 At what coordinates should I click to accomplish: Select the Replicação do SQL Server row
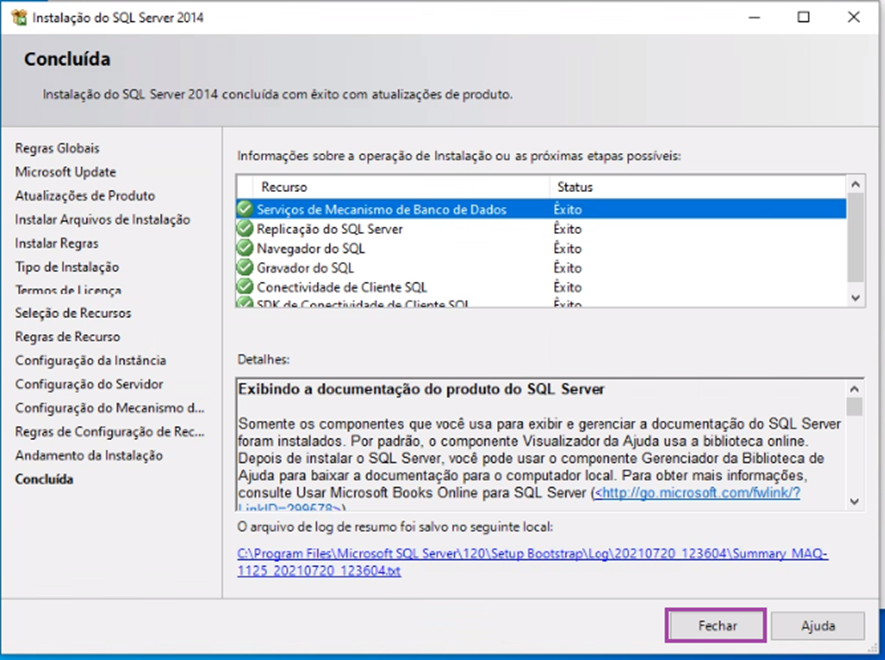[x=541, y=229]
